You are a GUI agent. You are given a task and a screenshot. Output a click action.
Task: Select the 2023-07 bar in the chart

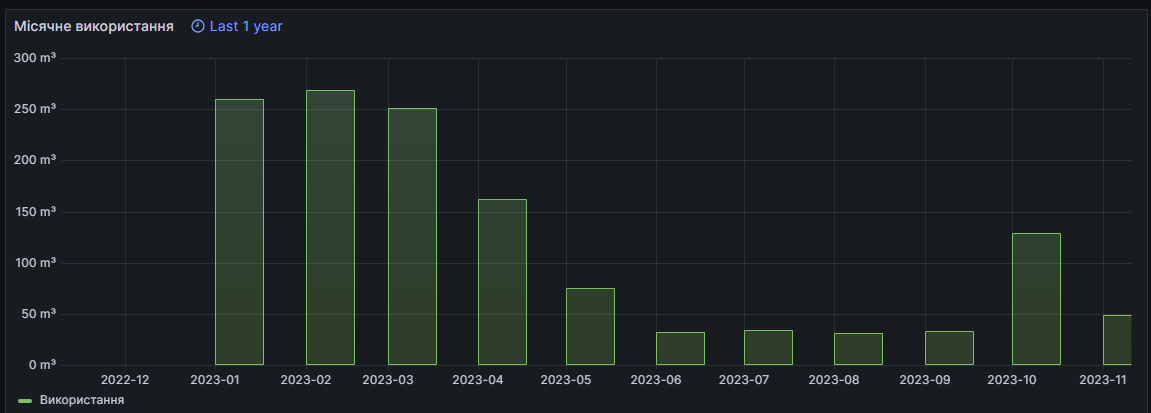pyautogui.click(x=769, y=348)
